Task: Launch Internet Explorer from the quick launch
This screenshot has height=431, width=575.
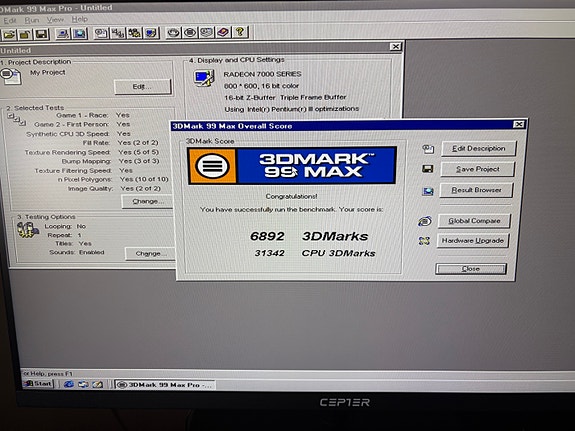Action: pos(69,384)
